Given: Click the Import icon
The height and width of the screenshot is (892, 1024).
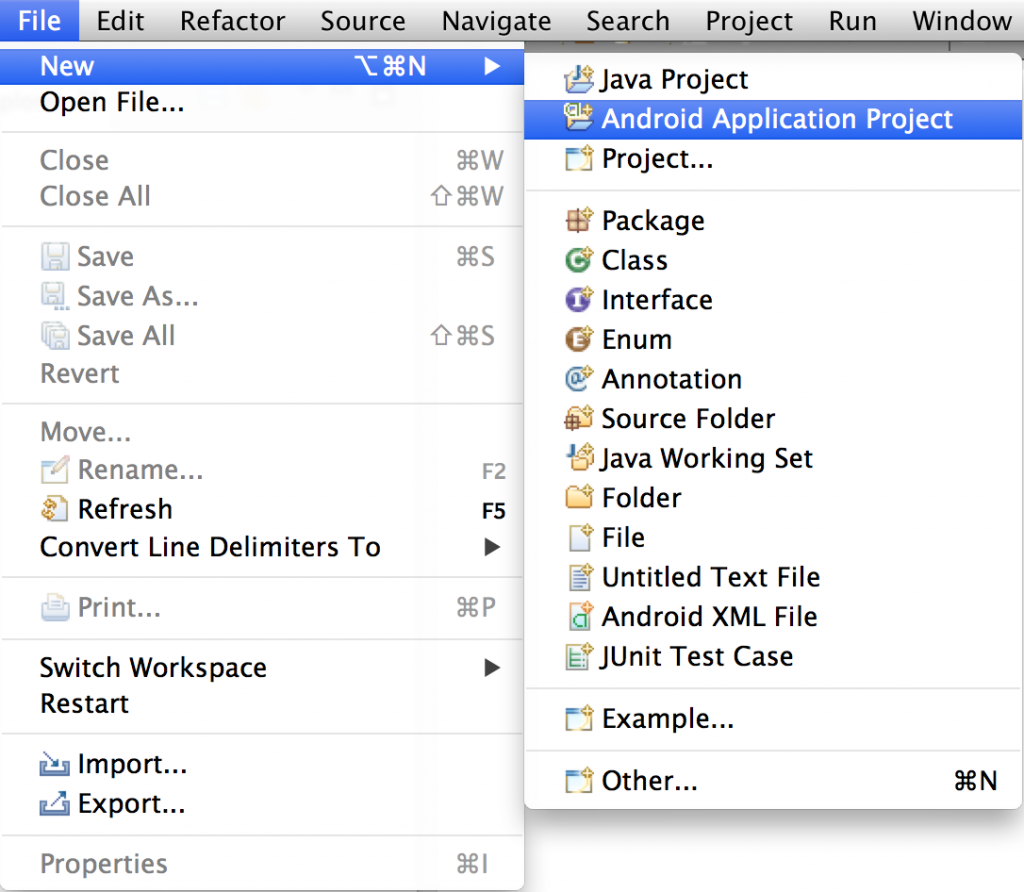Looking at the screenshot, I should [54, 763].
